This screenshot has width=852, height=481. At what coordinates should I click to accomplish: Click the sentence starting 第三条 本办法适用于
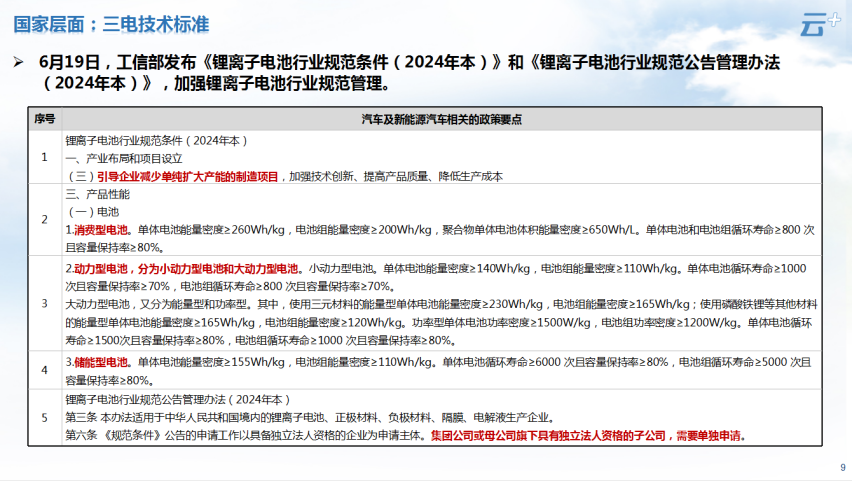pyautogui.click(x=310, y=418)
